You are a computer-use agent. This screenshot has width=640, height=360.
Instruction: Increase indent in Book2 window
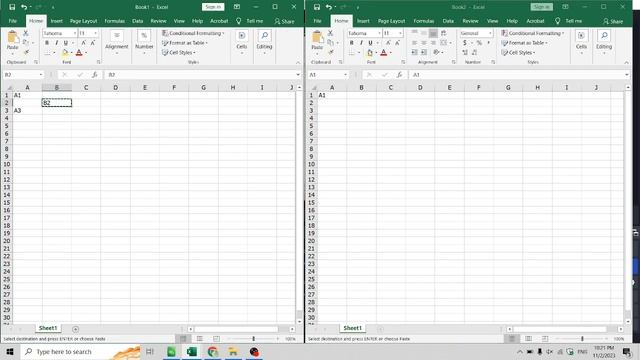(x=424, y=52)
